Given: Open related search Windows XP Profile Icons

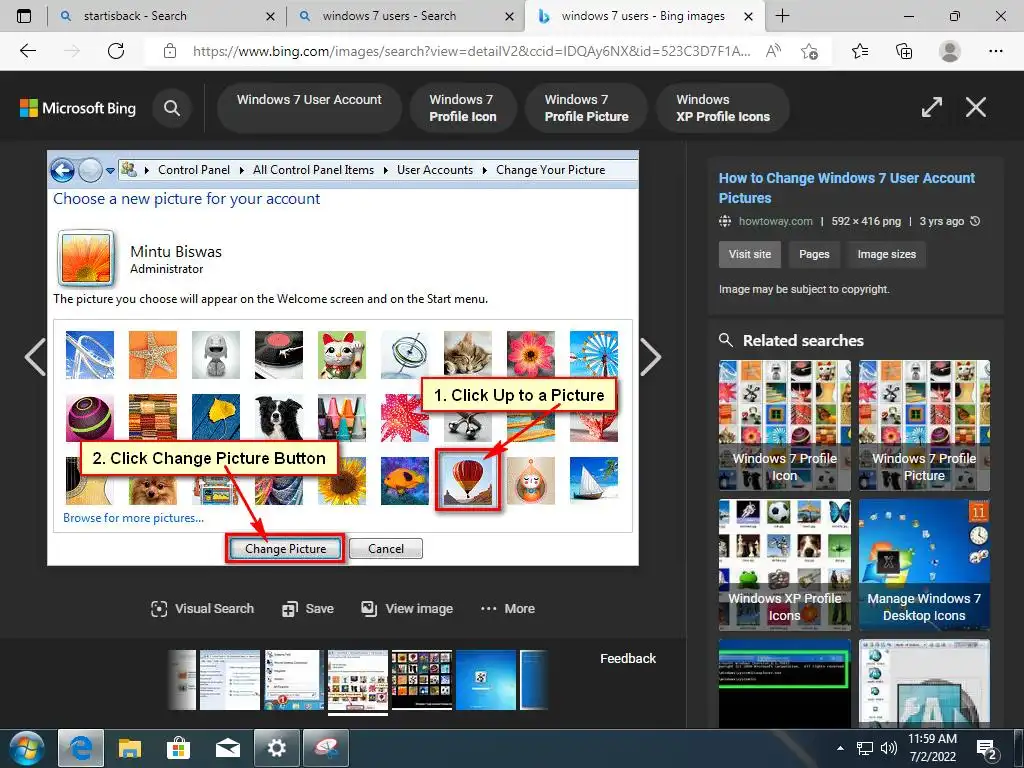Looking at the screenshot, I should pos(784,565).
